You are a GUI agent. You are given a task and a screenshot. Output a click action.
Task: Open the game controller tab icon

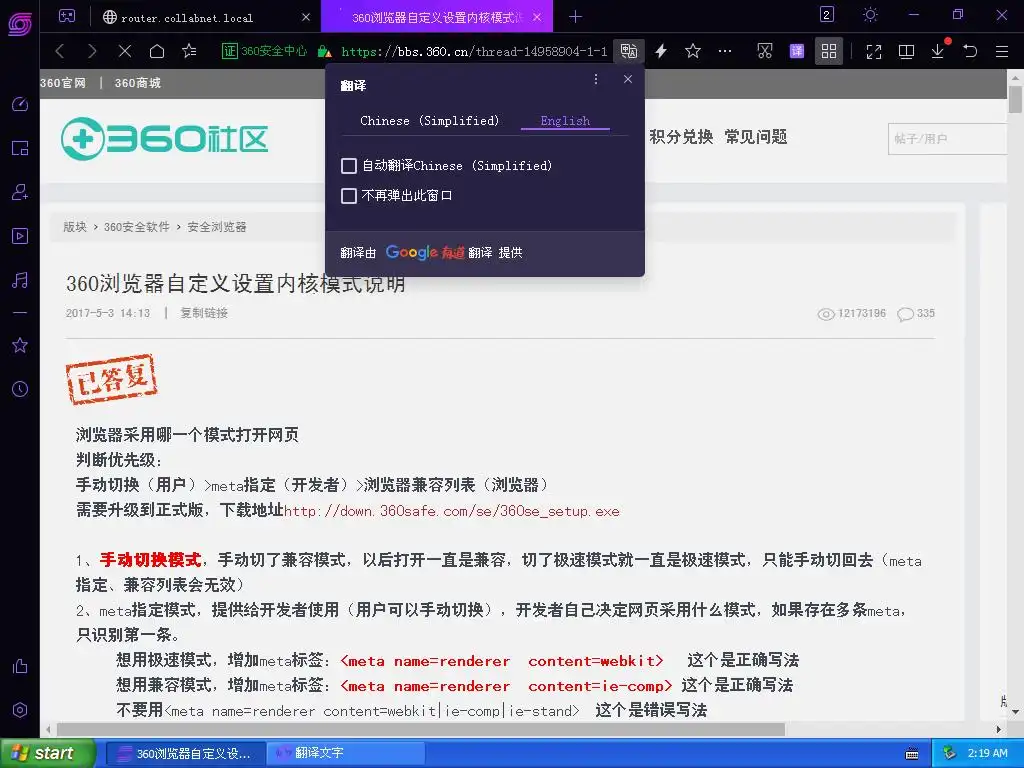(x=67, y=16)
